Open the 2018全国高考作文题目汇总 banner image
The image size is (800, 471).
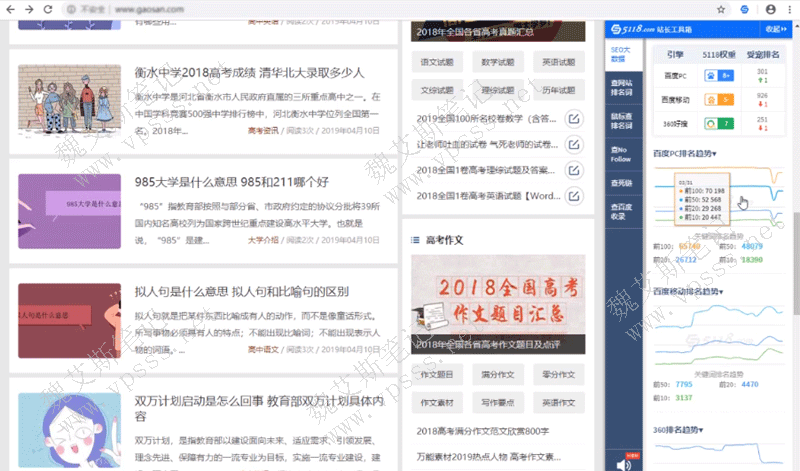[x=498, y=304]
